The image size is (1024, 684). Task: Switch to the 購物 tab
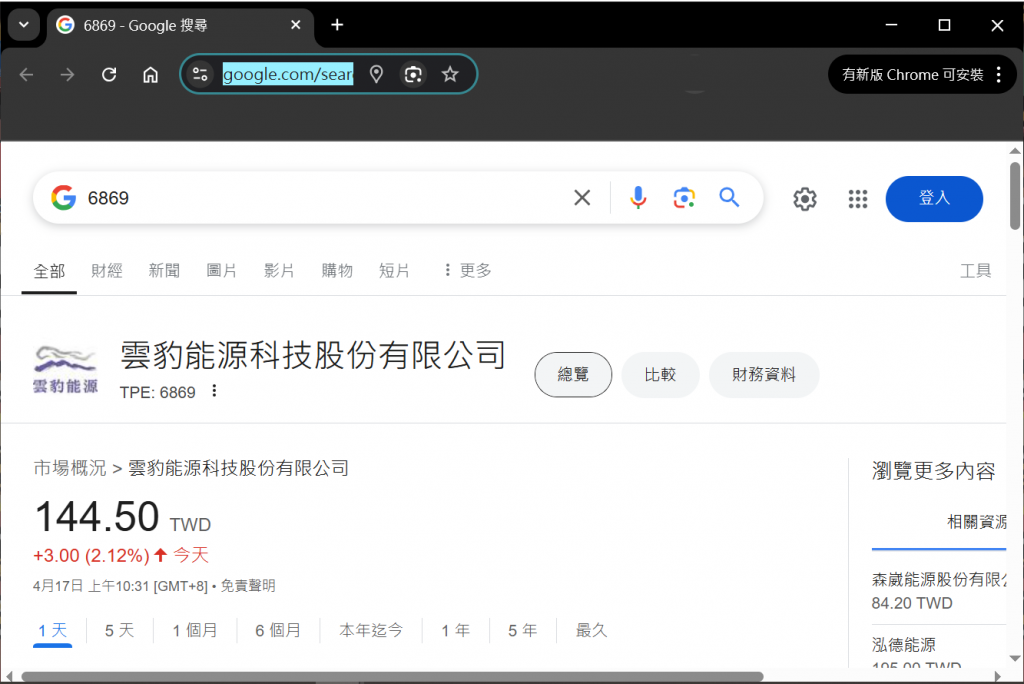coord(337,270)
